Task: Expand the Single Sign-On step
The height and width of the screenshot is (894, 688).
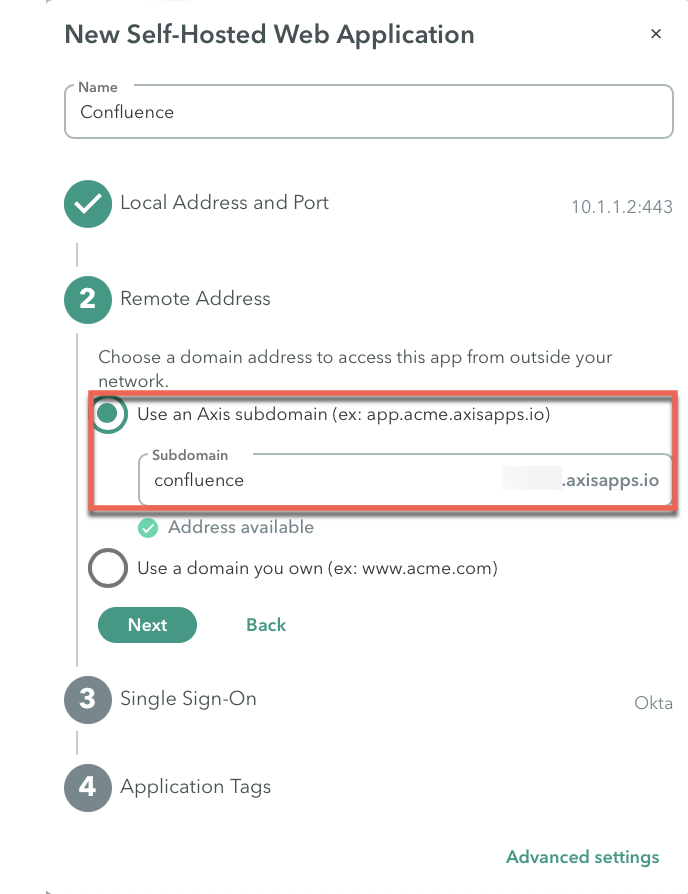Action: (x=189, y=698)
